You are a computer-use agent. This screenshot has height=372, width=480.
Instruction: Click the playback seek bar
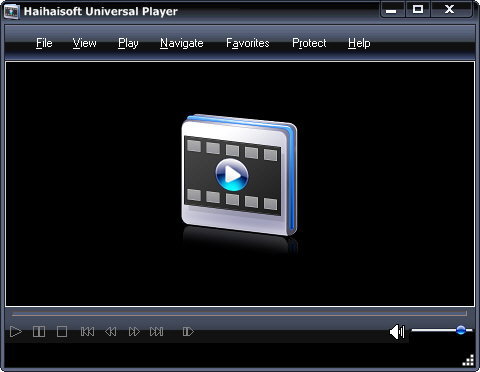tap(239, 314)
